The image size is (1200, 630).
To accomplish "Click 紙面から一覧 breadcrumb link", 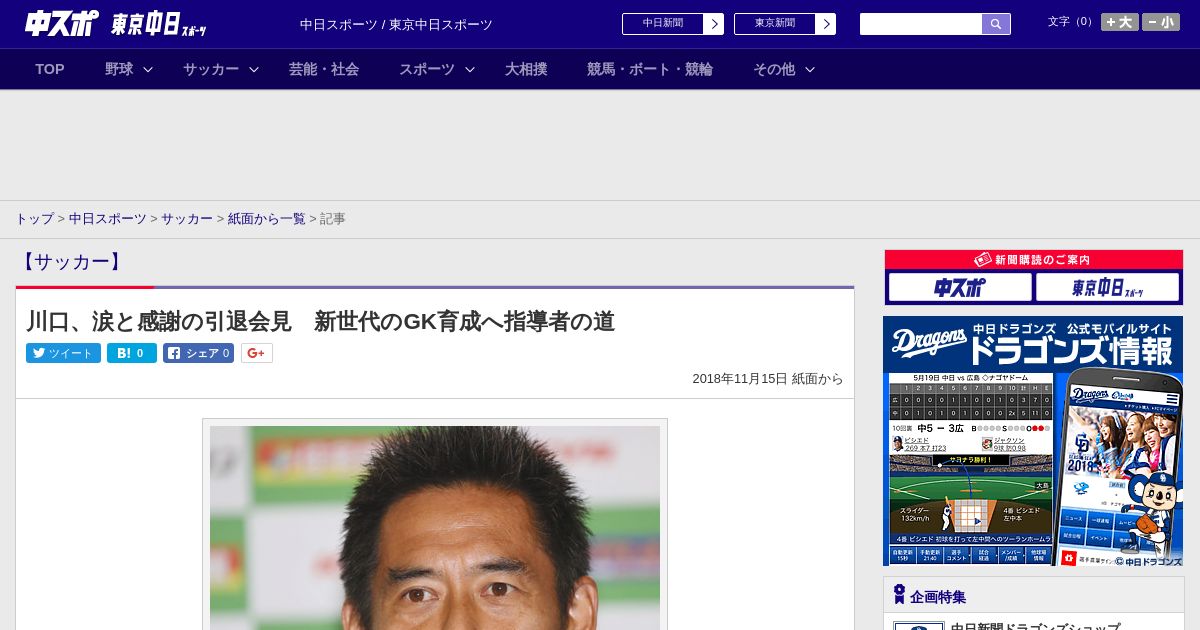I will click(266, 219).
